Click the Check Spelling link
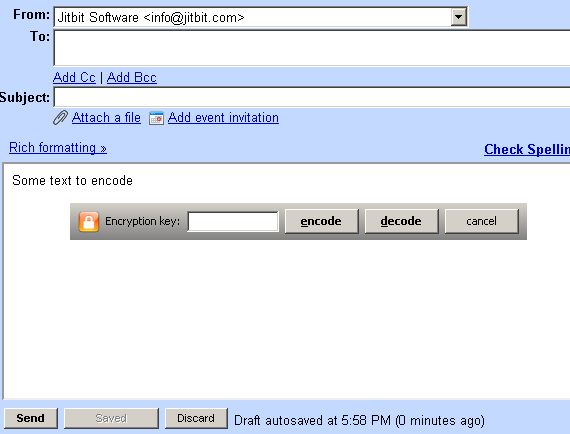Screen dimensions: 570x434 [527, 149]
